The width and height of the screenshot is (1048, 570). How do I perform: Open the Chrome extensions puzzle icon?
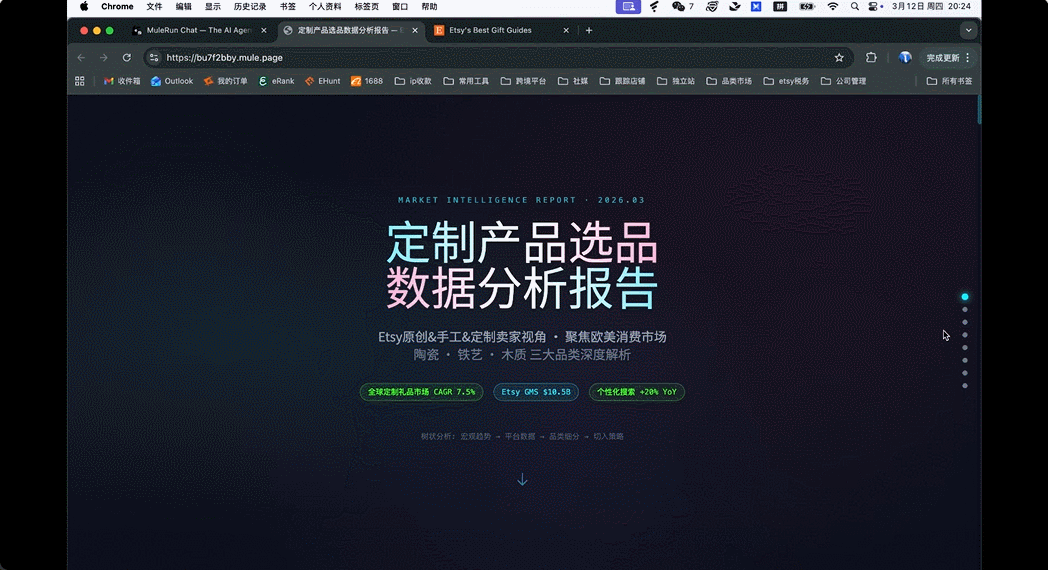click(x=871, y=57)
